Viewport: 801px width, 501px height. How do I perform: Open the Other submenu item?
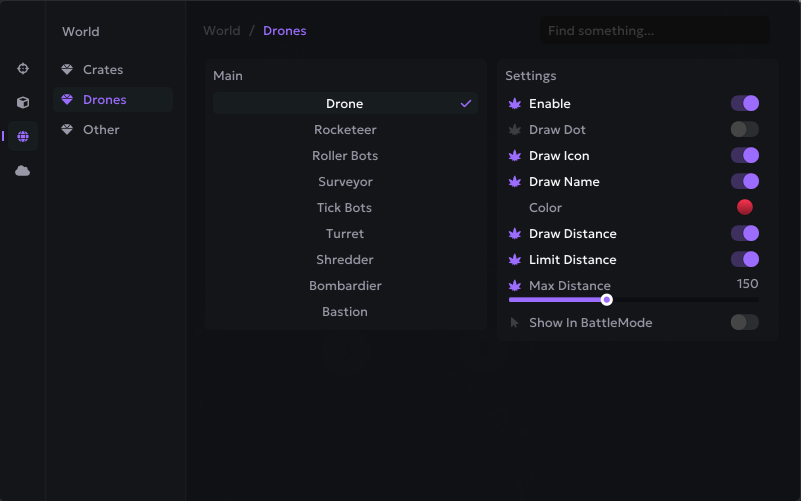click(101, 130)
